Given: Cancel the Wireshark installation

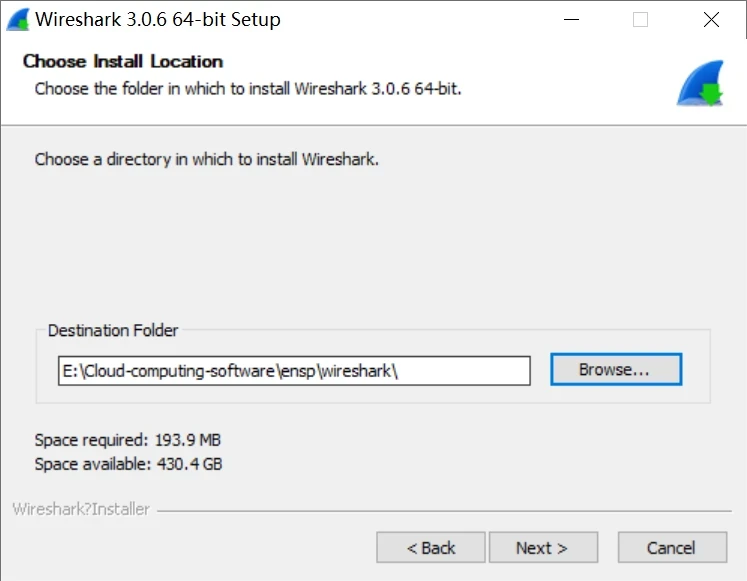Looking at the screenshot, I should 671,547.
